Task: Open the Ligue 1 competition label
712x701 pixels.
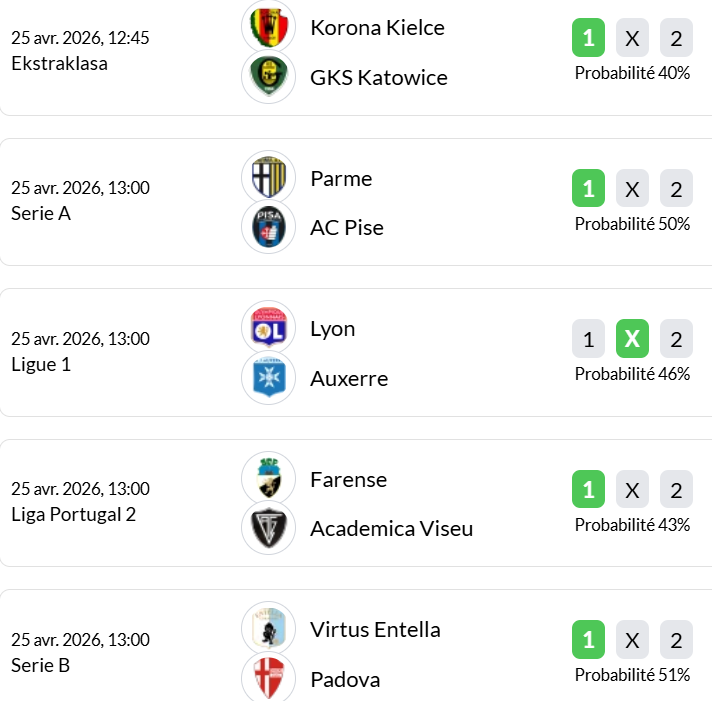Action: pos(41,364)
